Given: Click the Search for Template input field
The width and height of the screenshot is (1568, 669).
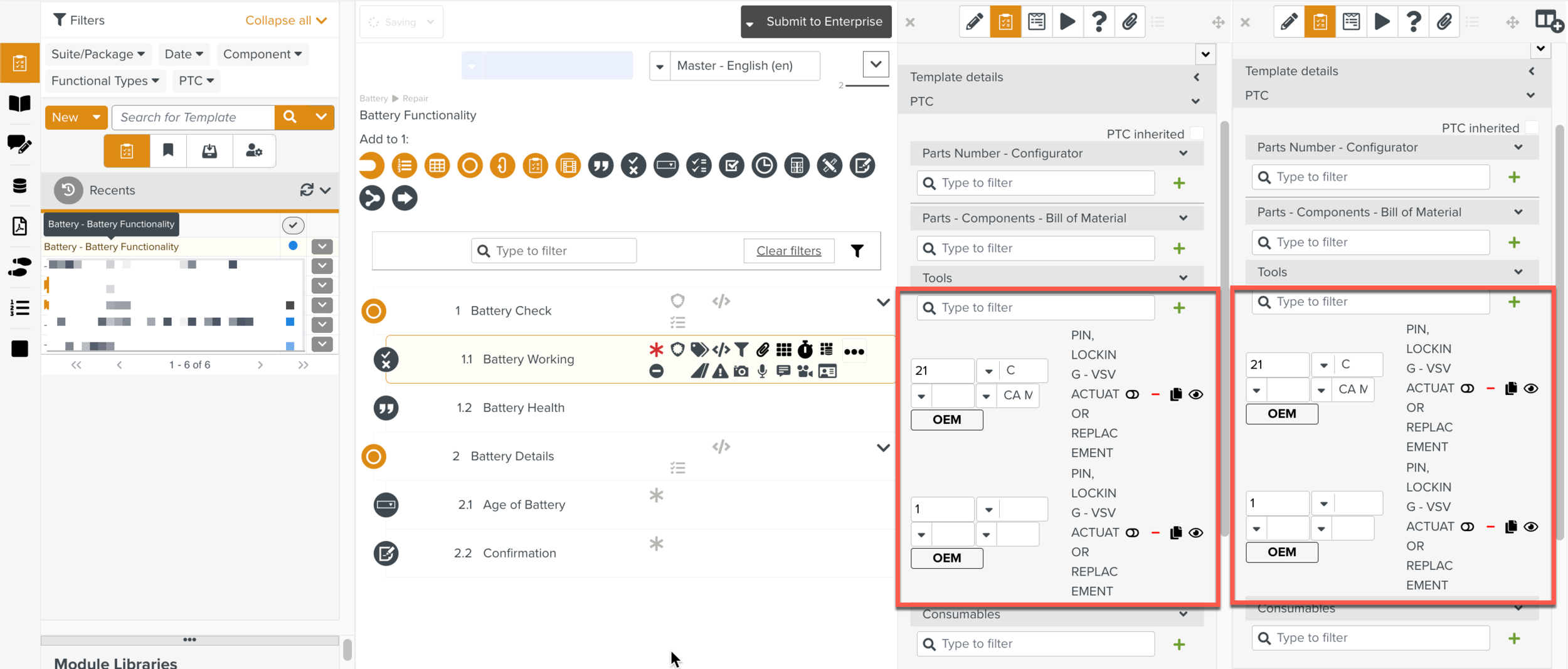Looking at the screenshot, I should tap(193, 117).
